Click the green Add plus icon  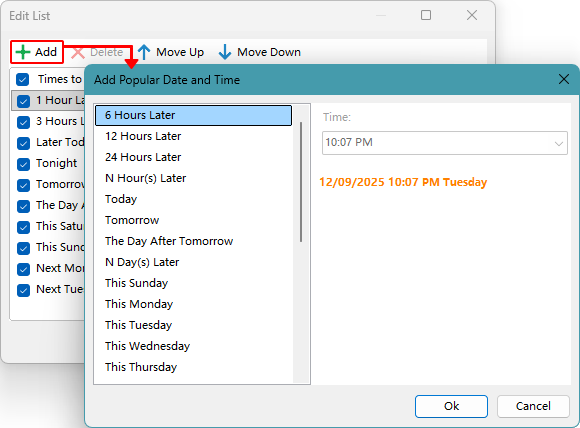tap(23, 52)
